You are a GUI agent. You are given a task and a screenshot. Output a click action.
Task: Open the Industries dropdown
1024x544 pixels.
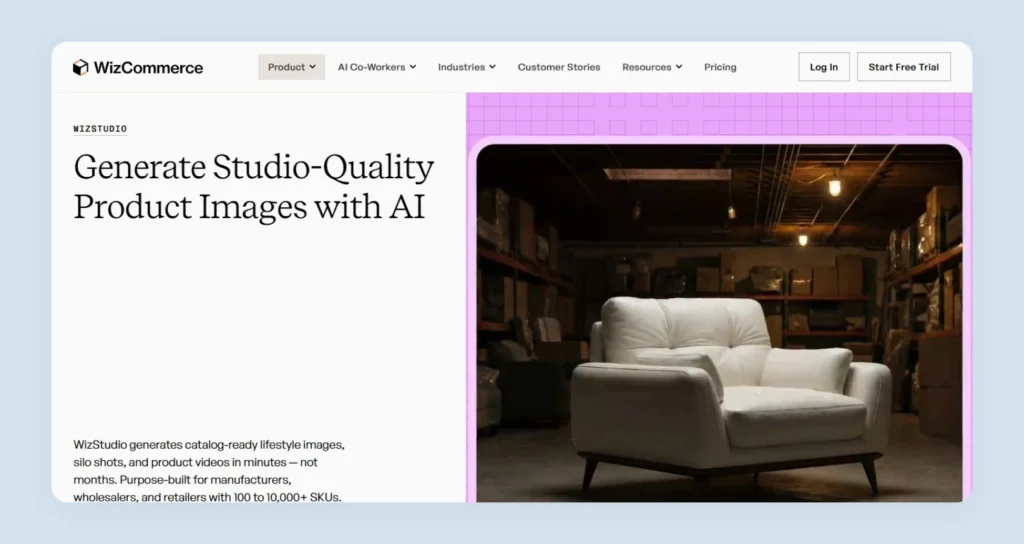coord(466,67)
